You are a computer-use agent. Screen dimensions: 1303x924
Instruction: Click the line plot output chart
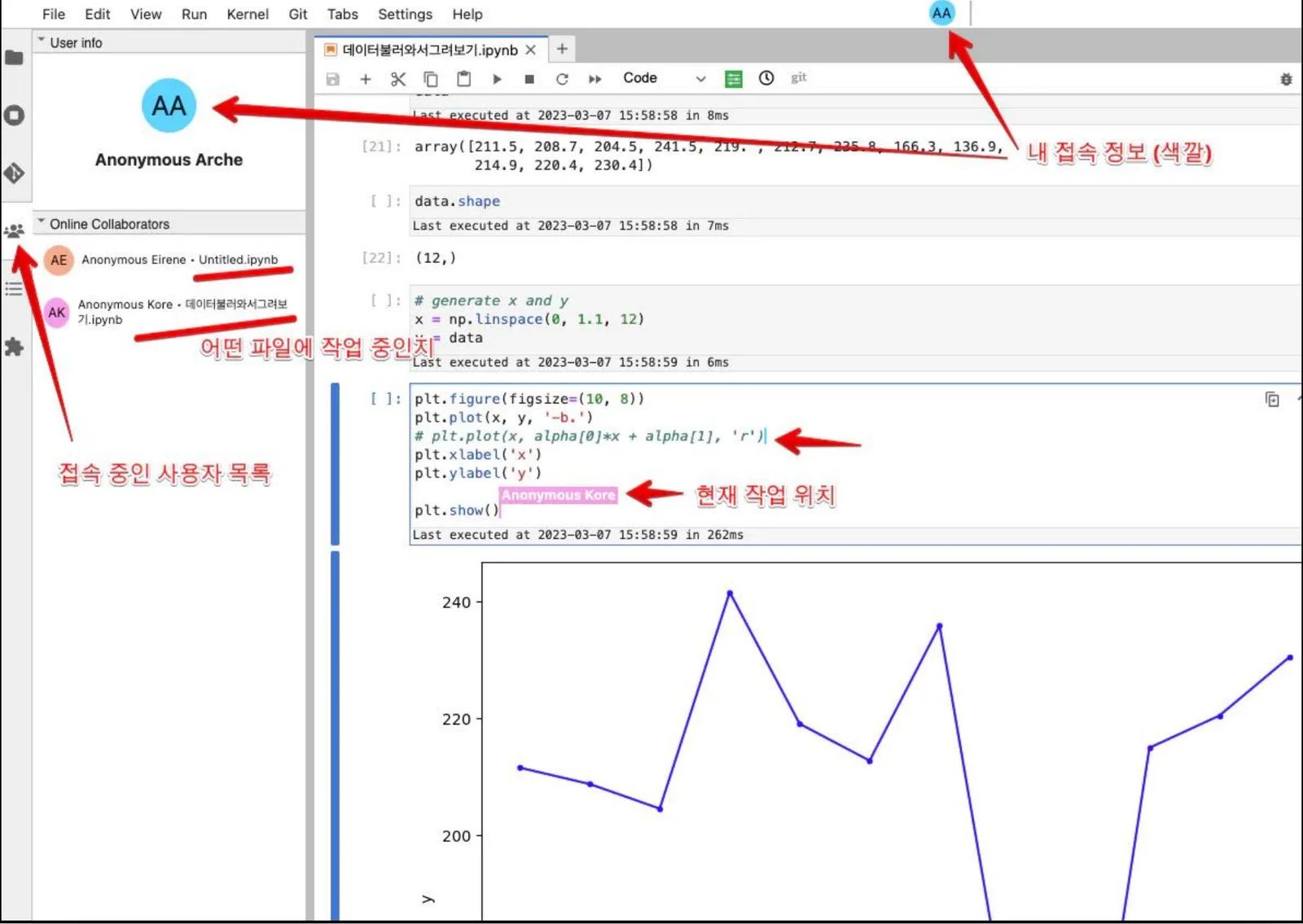892,741
